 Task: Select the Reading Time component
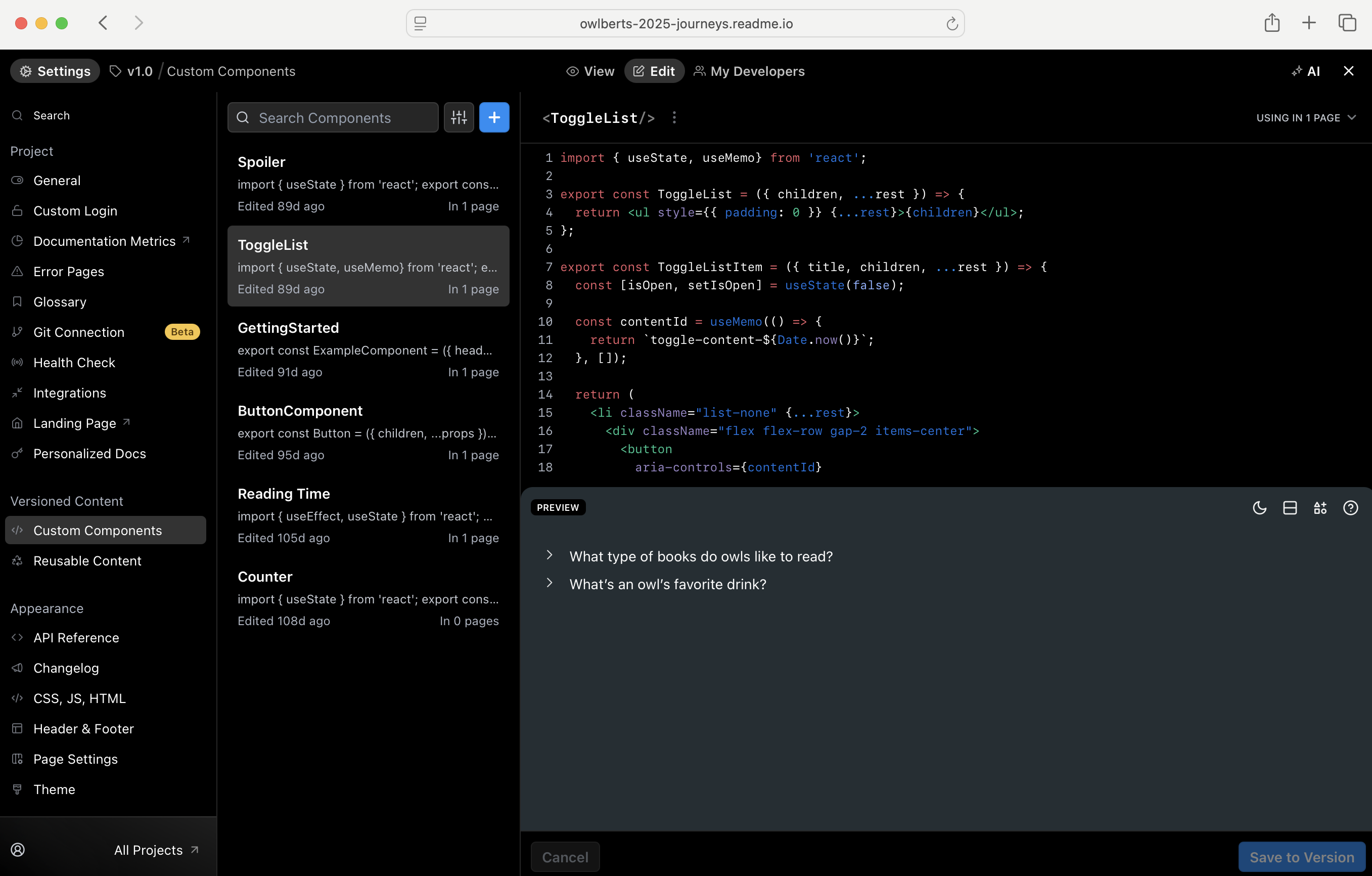(x=368, y=515)
